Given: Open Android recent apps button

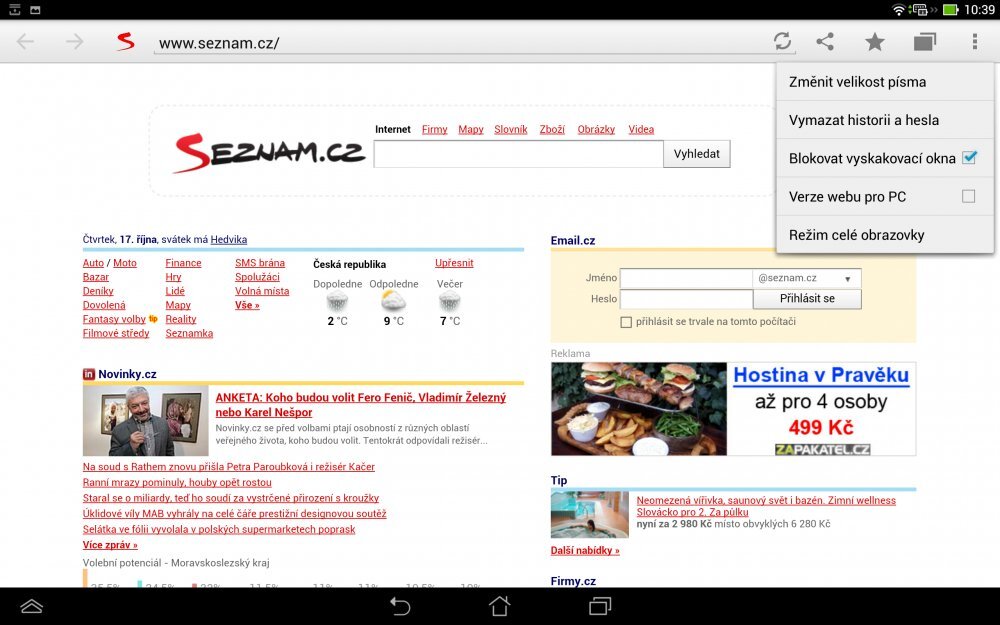Looking at the screenshot, I should coord(600,606).
